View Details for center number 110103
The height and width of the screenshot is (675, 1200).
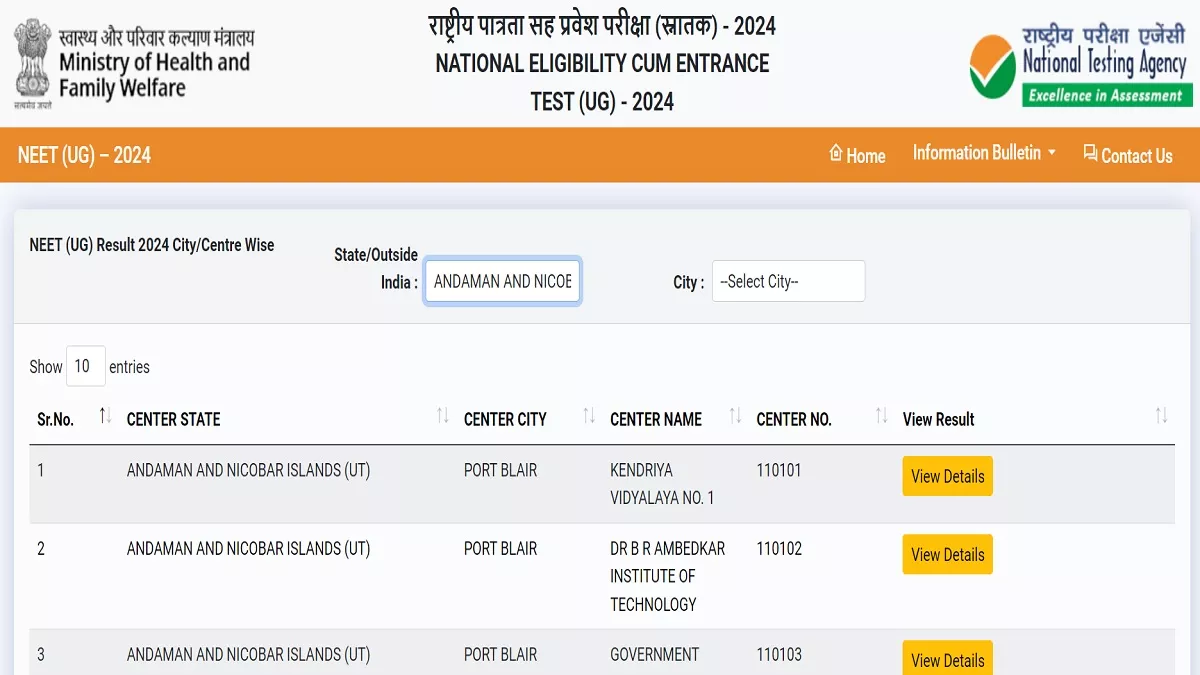(947, 659)
